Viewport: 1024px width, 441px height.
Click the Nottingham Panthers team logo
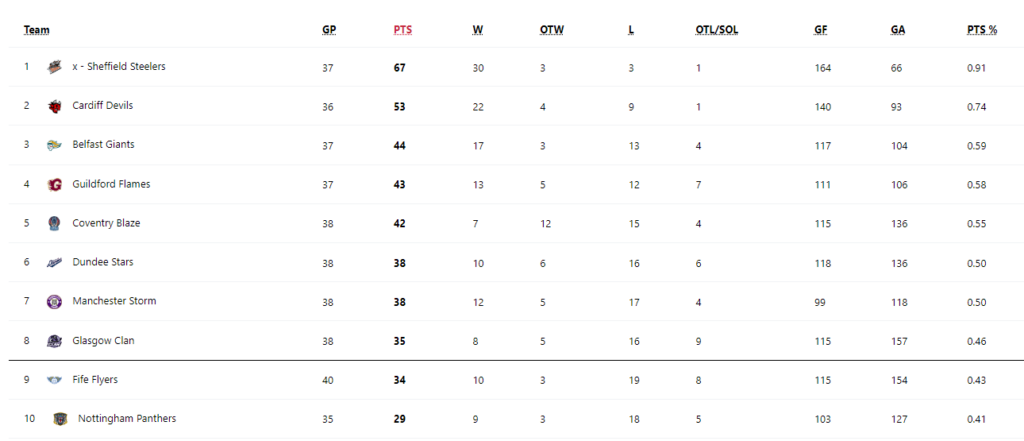[60, 419]
